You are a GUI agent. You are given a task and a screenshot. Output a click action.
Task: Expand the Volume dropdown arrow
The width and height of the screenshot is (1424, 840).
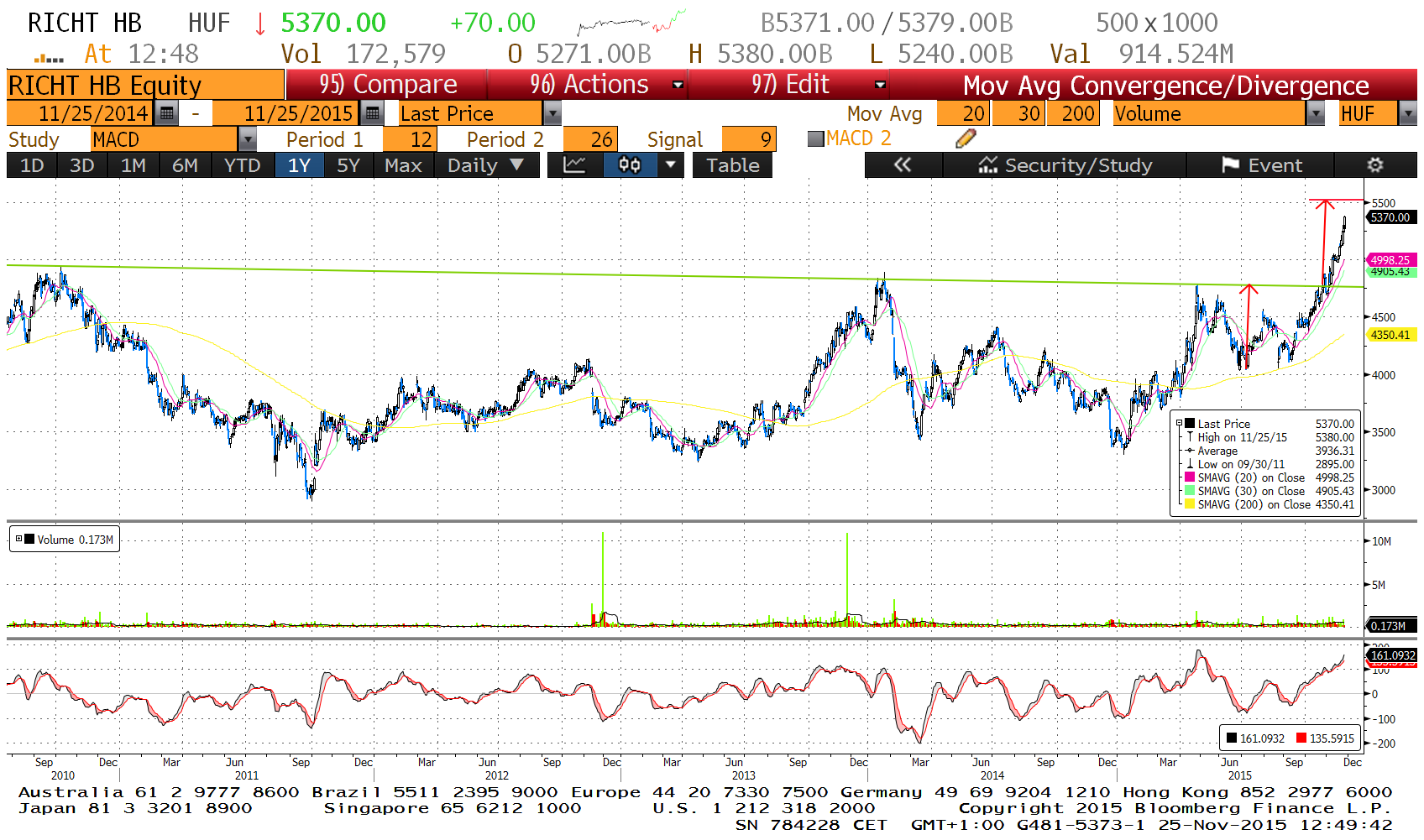(1316, 113)
